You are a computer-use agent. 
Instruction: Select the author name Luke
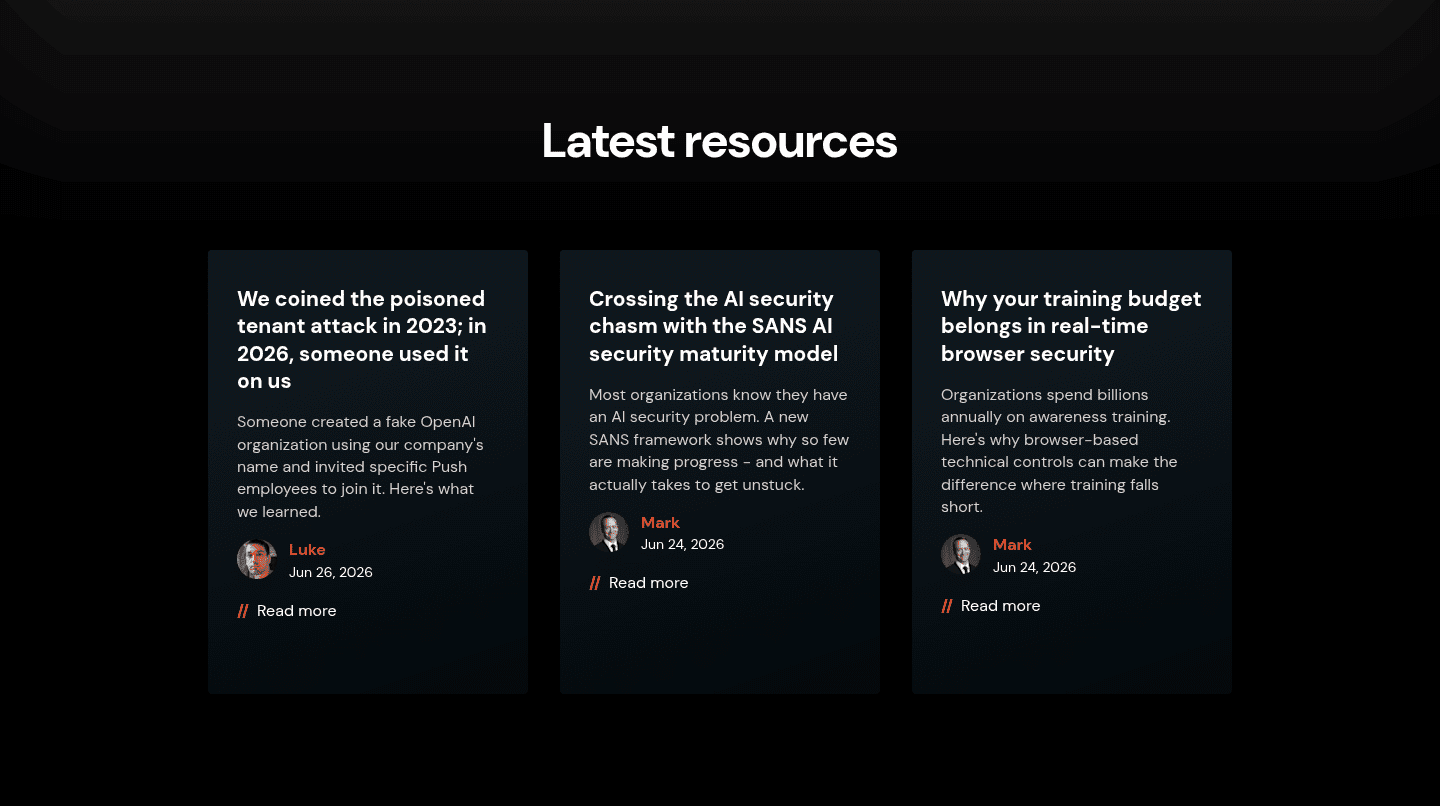307,550
